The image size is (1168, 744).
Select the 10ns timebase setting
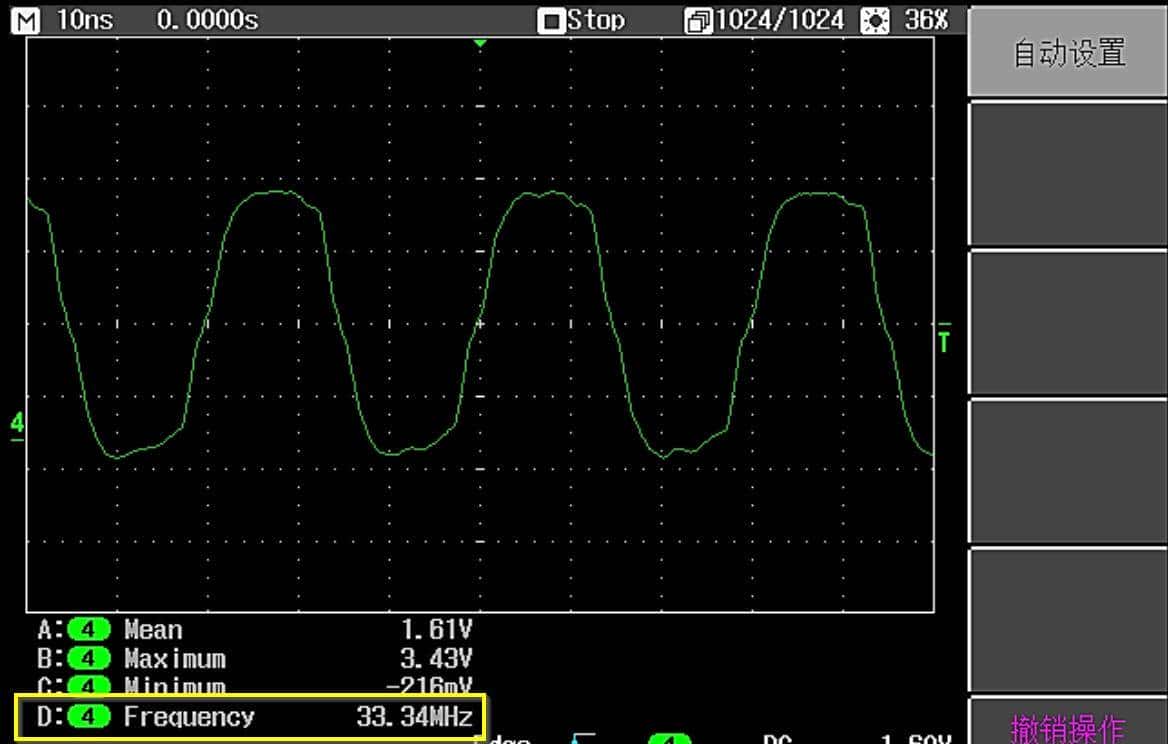(86, 20)
